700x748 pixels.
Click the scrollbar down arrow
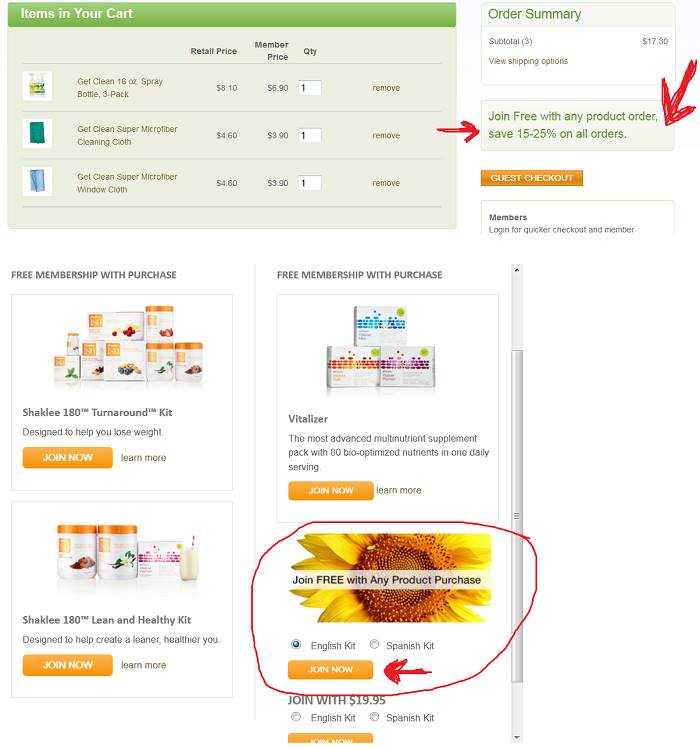click(x=517, y=738)
